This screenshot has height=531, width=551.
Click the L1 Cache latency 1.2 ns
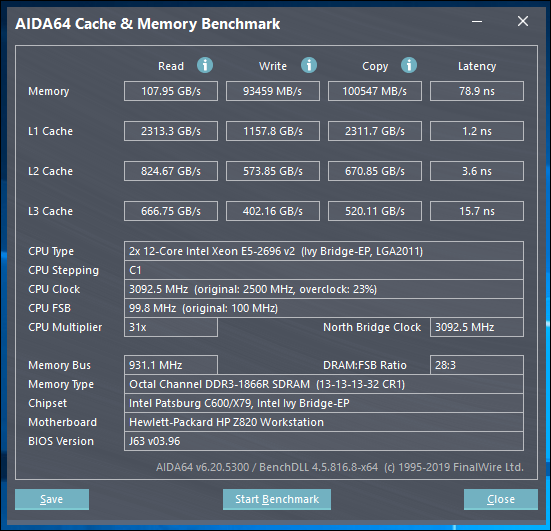coord(477,131)
